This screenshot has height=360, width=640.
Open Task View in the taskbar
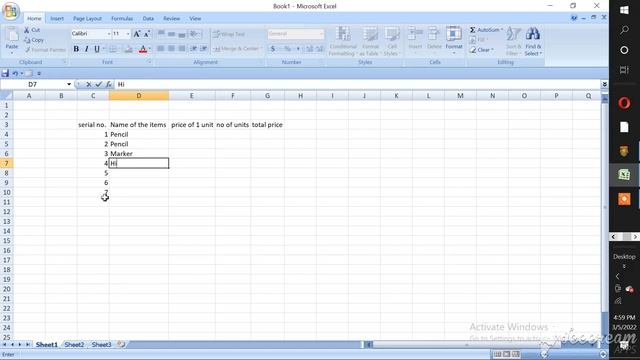tap(624, 70)
